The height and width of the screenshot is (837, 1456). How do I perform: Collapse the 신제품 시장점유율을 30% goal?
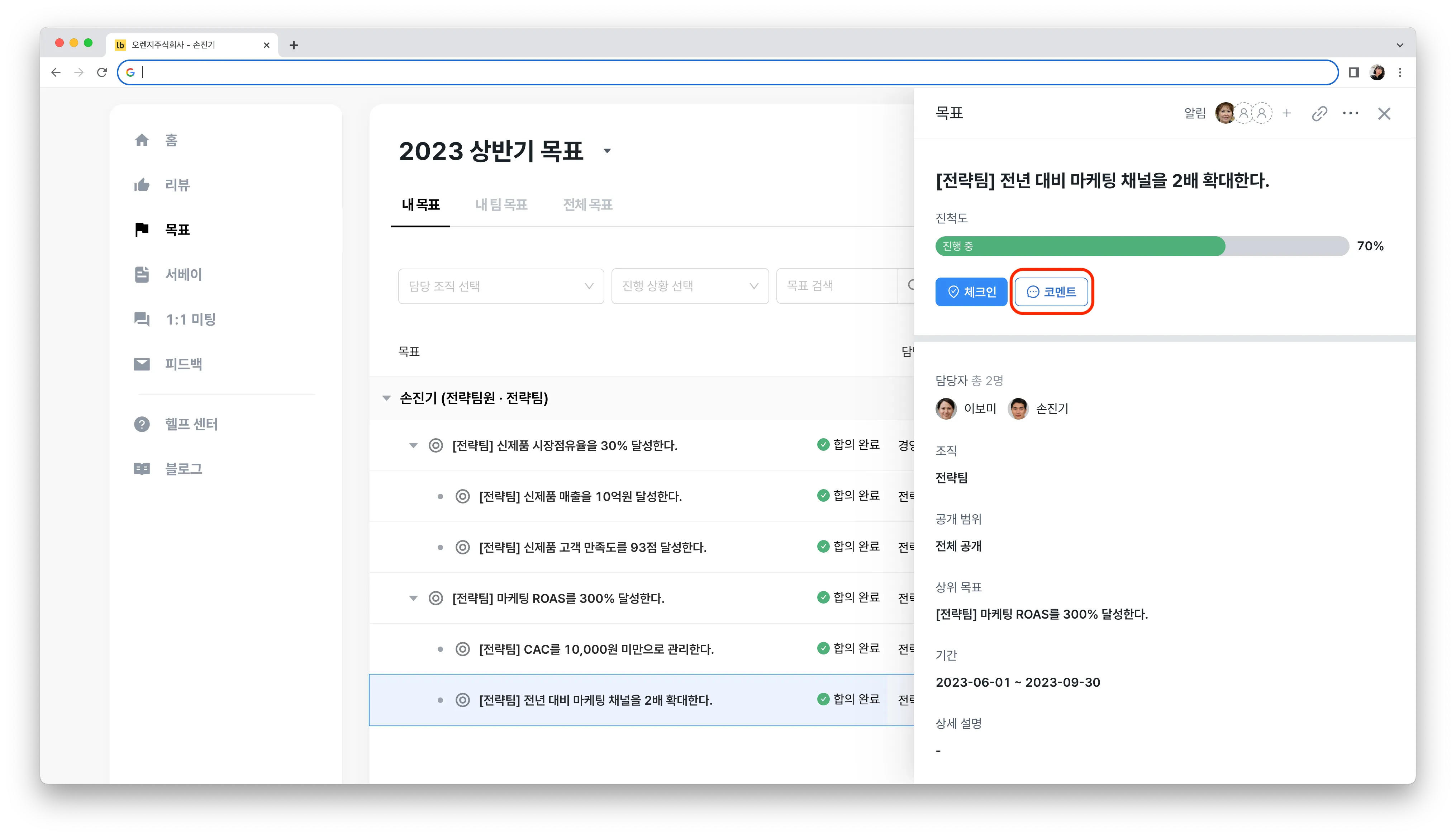tap(413, 445)
